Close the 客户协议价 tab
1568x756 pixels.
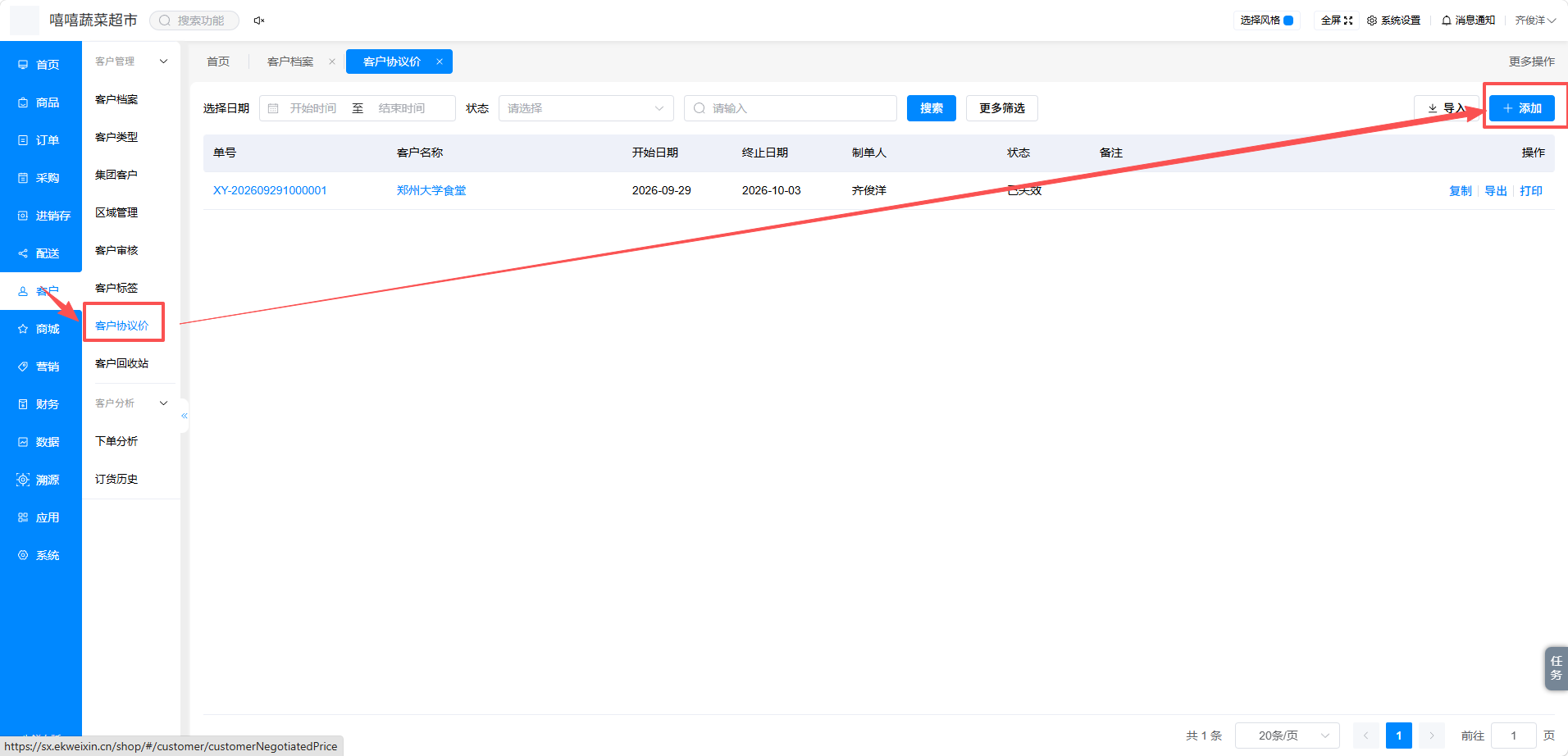tap(440, 61)
